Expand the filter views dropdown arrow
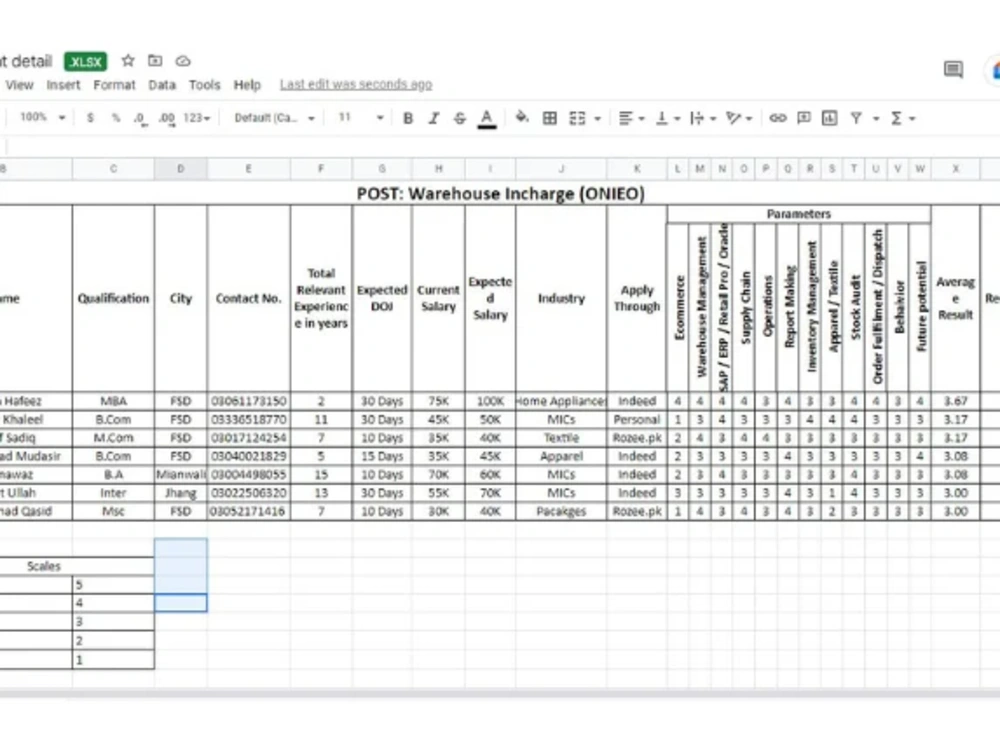The image size is (1000, 750). pos(876,119)
